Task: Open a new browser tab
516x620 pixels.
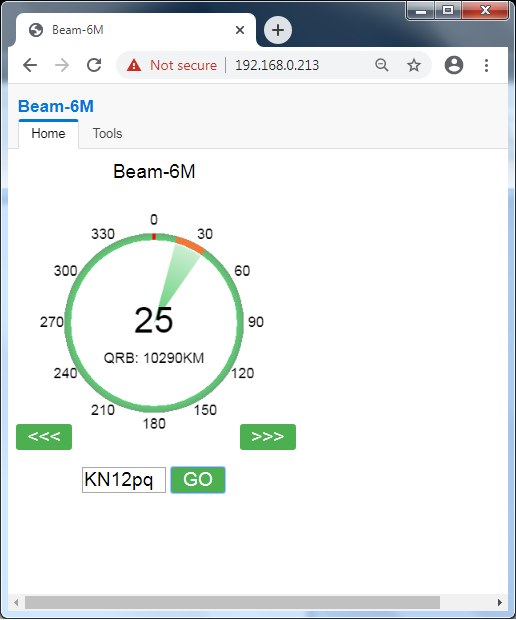Action: click(x=278, y=30)
